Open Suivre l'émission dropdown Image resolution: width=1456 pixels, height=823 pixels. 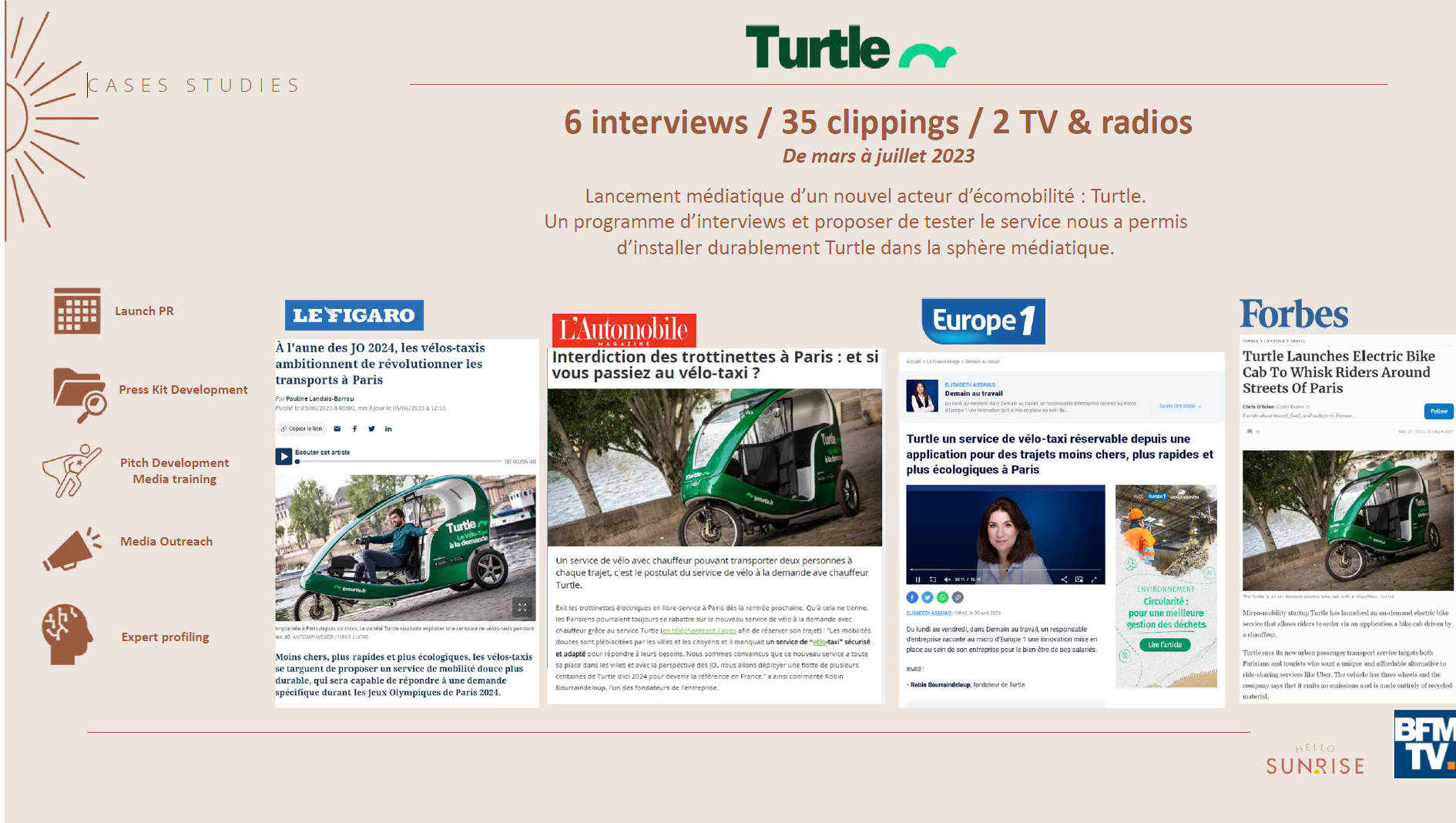click(x=1180, y=406)
